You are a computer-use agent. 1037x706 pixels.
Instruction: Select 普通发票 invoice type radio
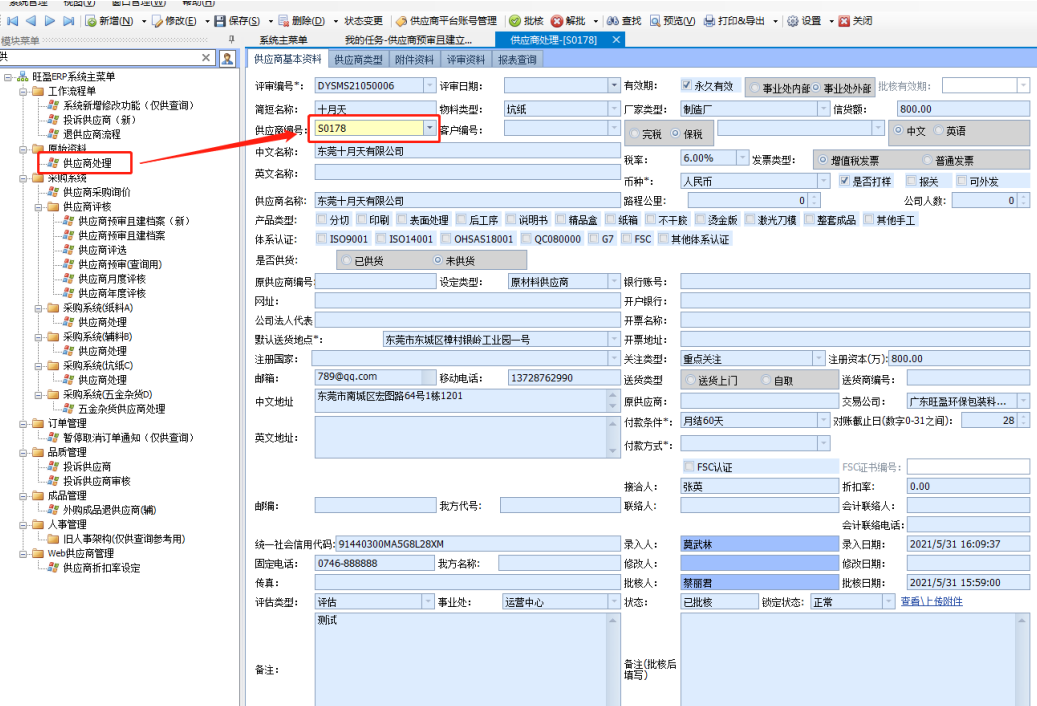point(927,160)
